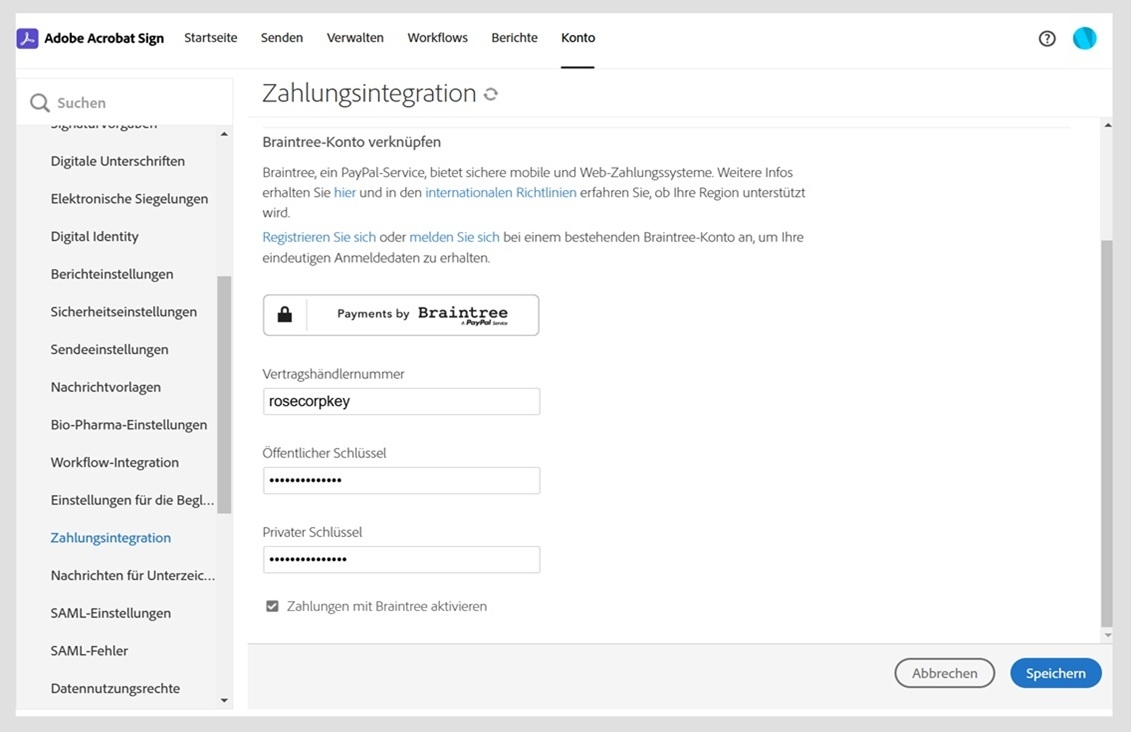Click the Speichern button

click(x=1055, y=672)
